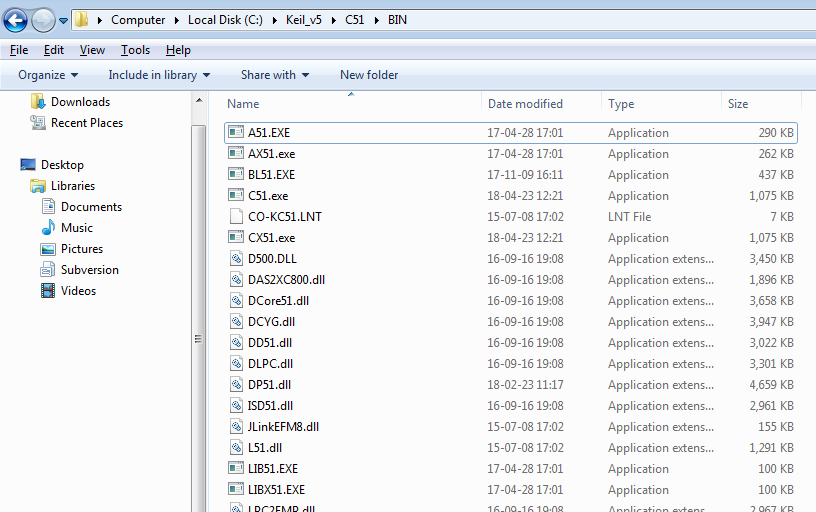Open the Videos library icon
This screenshot has width=816, height=512.
click(x=48, y=291)
